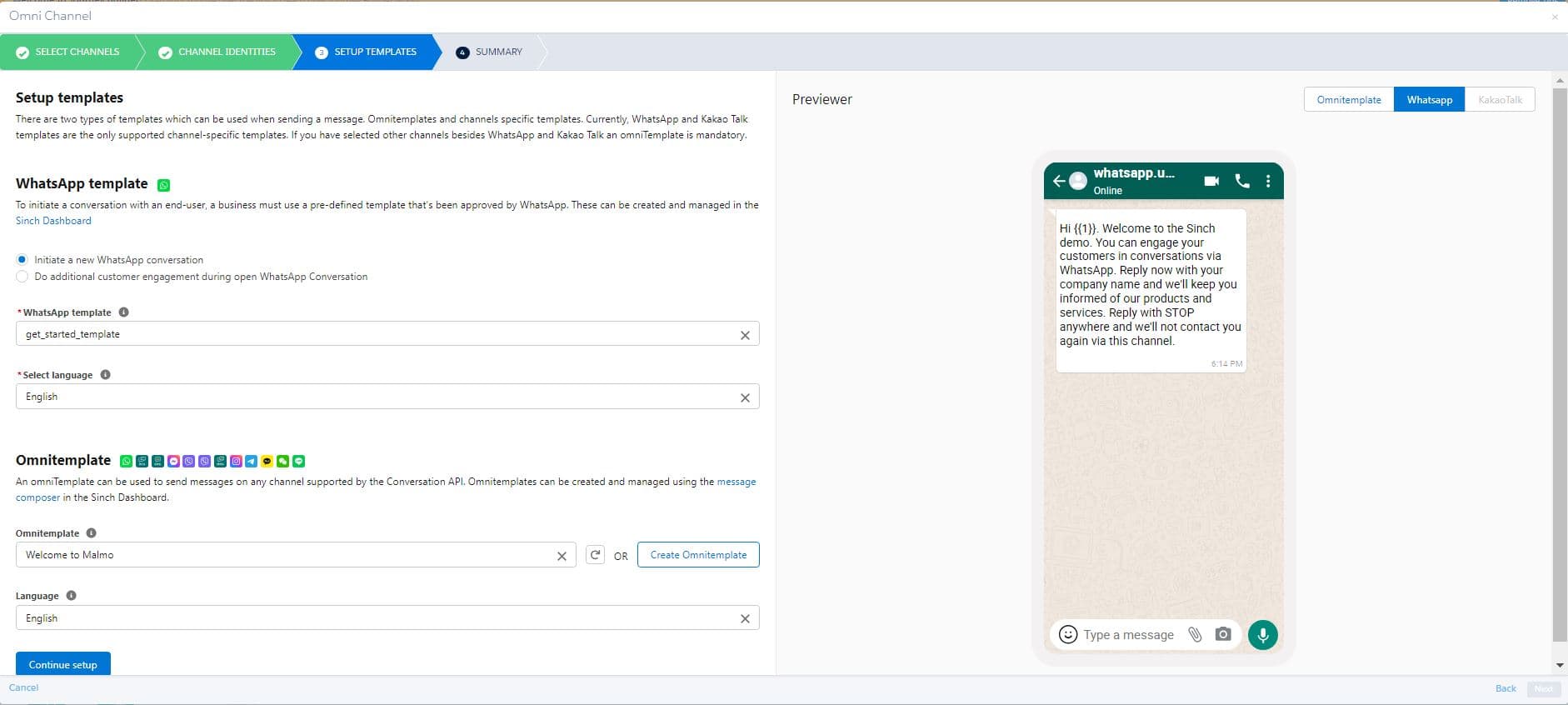Clear the Welcome to Malmo omnitemplate value

point(562,556)
